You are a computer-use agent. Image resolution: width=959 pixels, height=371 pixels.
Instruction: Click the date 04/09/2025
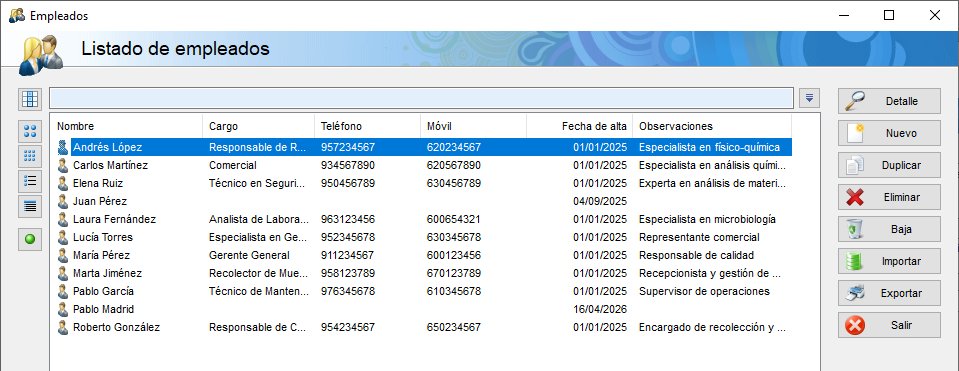[x=600, y=201]
